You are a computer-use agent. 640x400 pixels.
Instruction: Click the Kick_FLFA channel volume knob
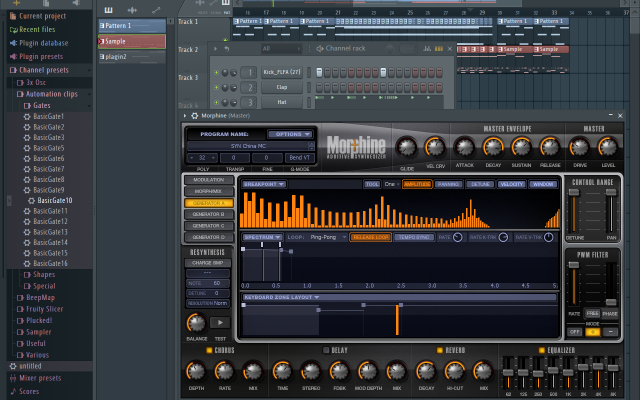click(233, 73)
